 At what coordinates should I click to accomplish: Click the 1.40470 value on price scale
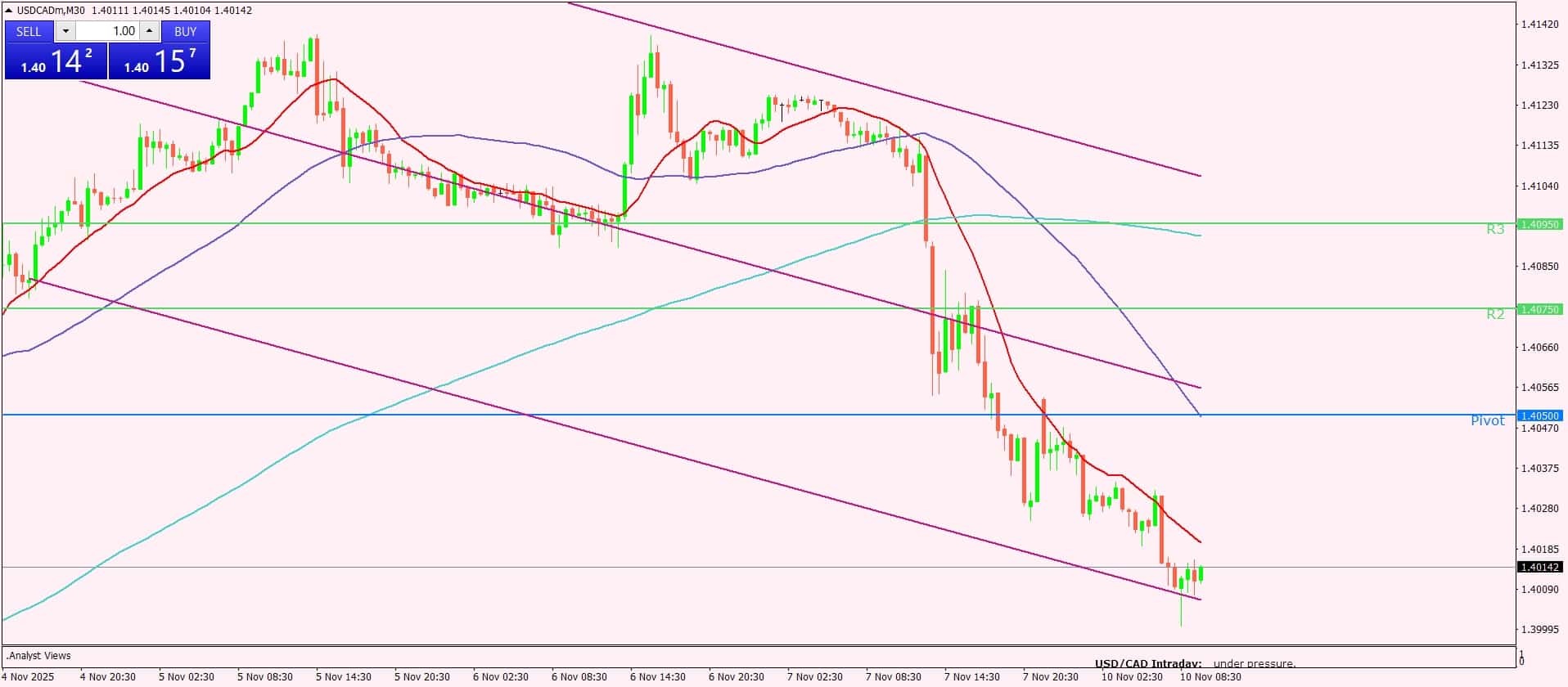point(1539,428)
